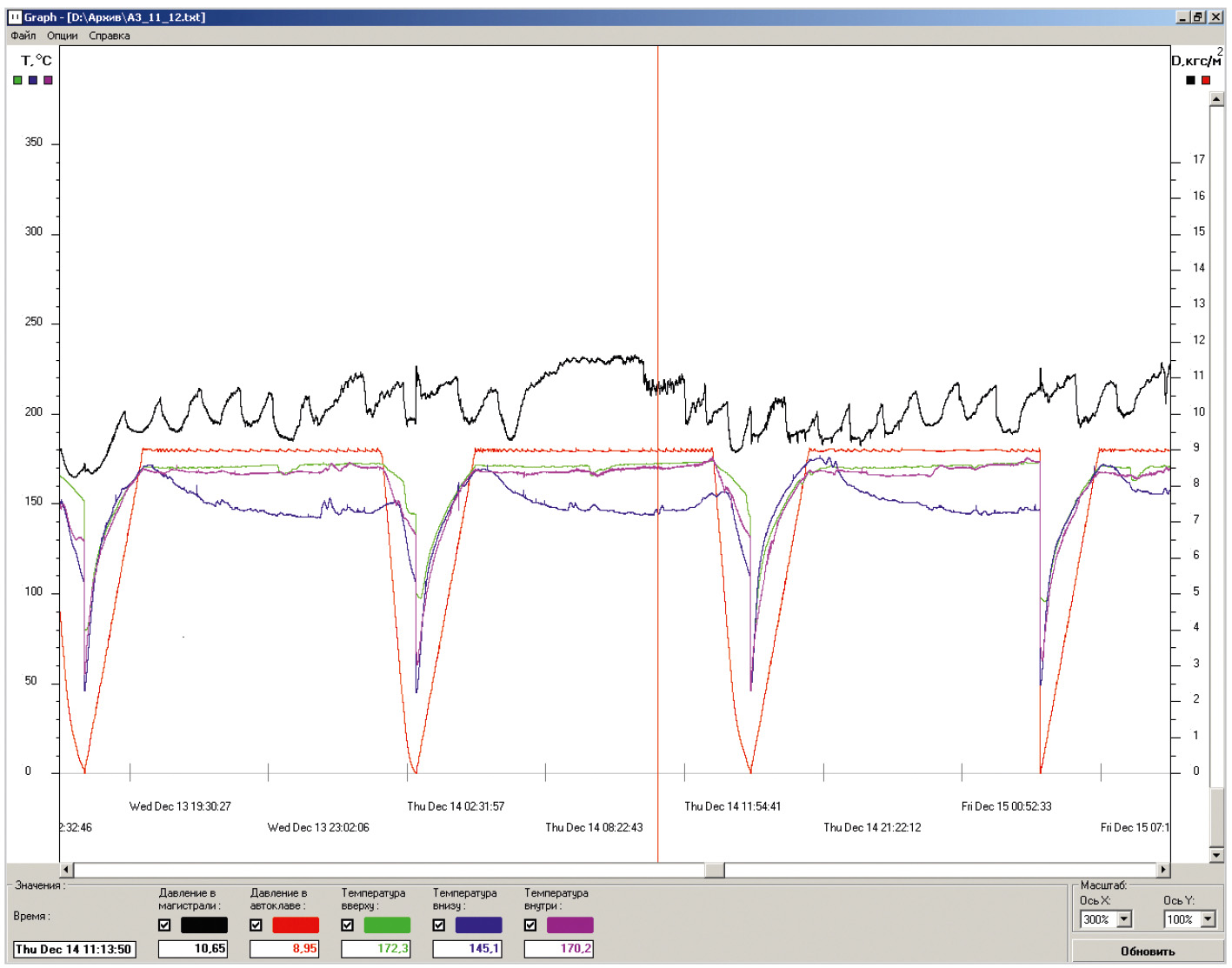Click the 172,3 temperature value field

(376, 949)
